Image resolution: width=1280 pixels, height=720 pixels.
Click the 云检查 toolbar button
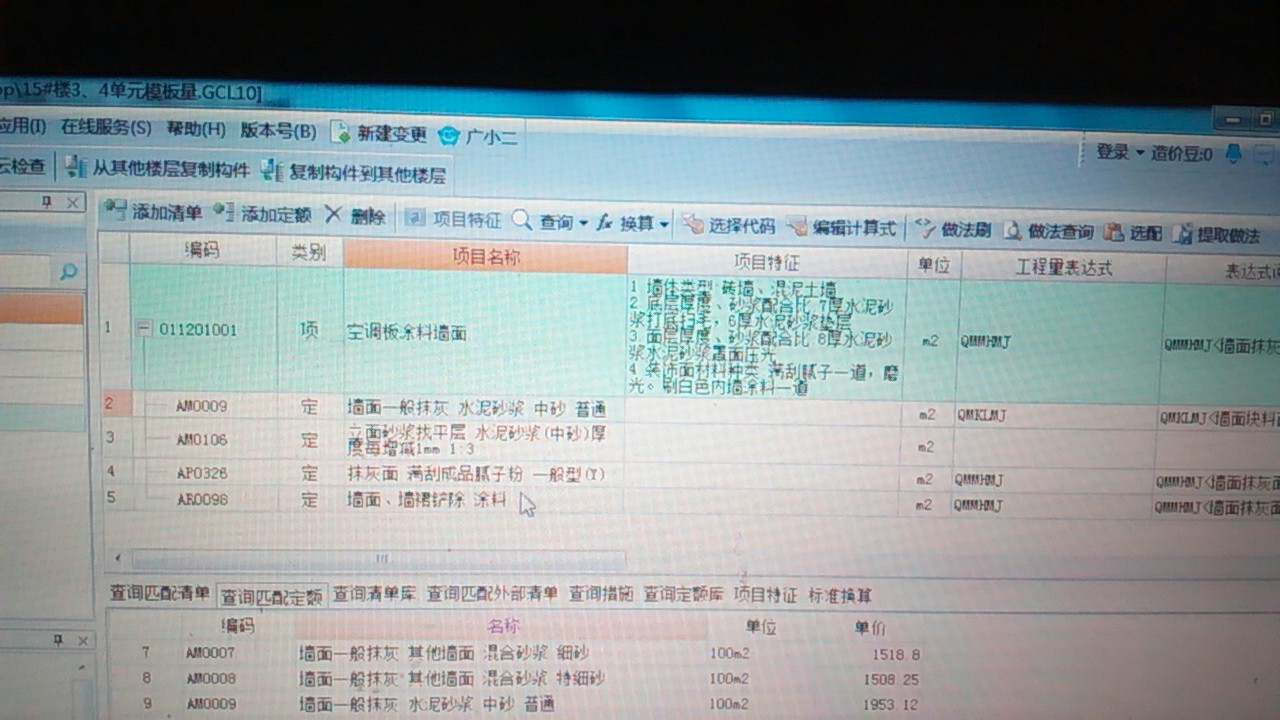pos(22,166)
